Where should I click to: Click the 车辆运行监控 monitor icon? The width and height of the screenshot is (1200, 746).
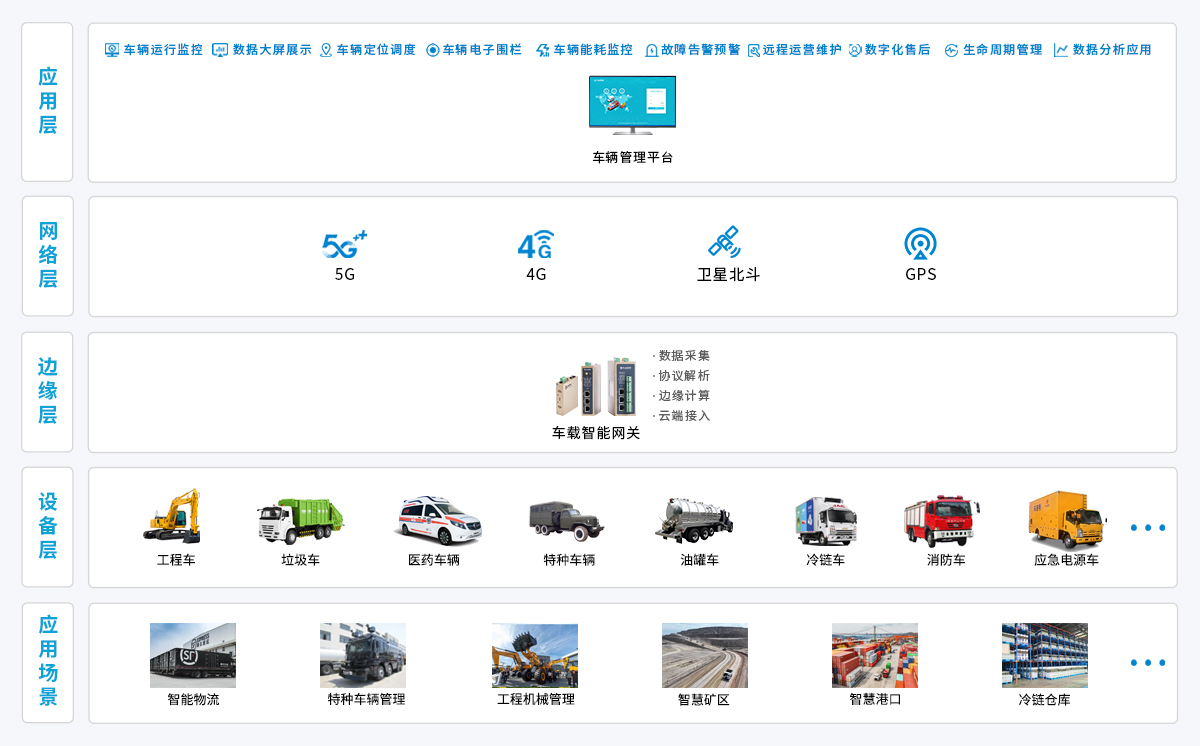coord(112,50)
